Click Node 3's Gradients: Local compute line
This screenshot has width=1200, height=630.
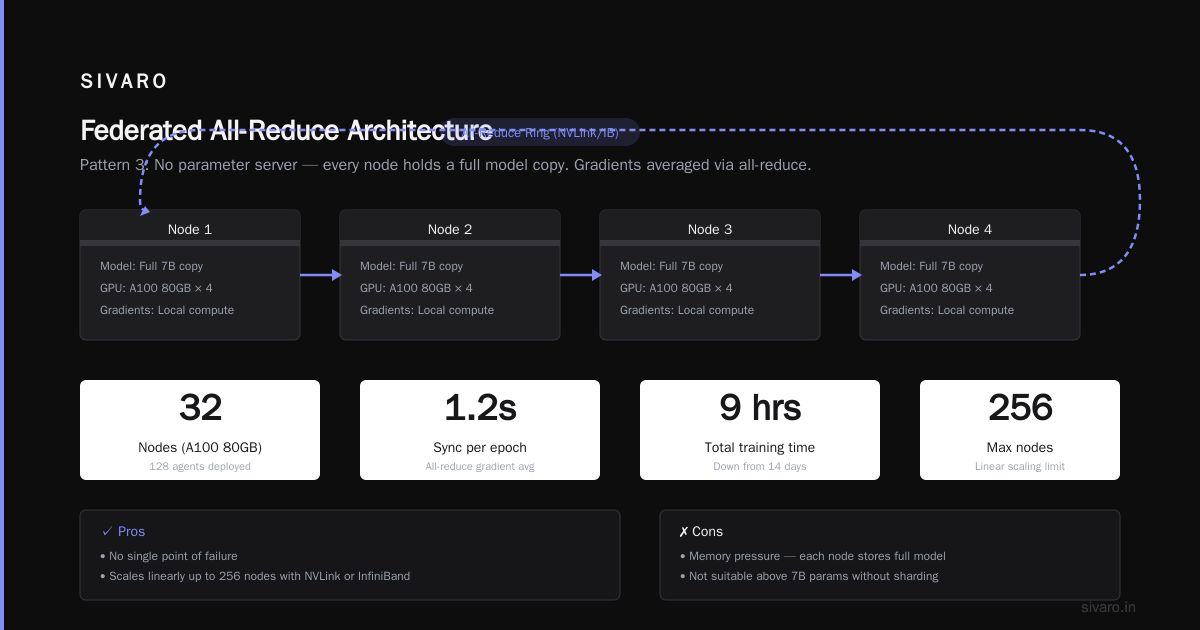pos(687,310)
